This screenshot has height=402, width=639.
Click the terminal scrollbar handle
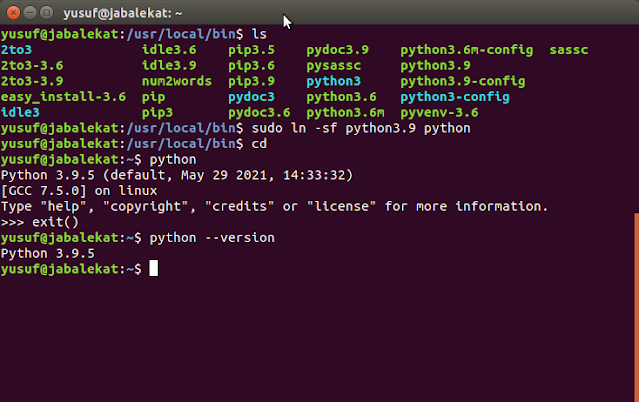tap(637, 307)
